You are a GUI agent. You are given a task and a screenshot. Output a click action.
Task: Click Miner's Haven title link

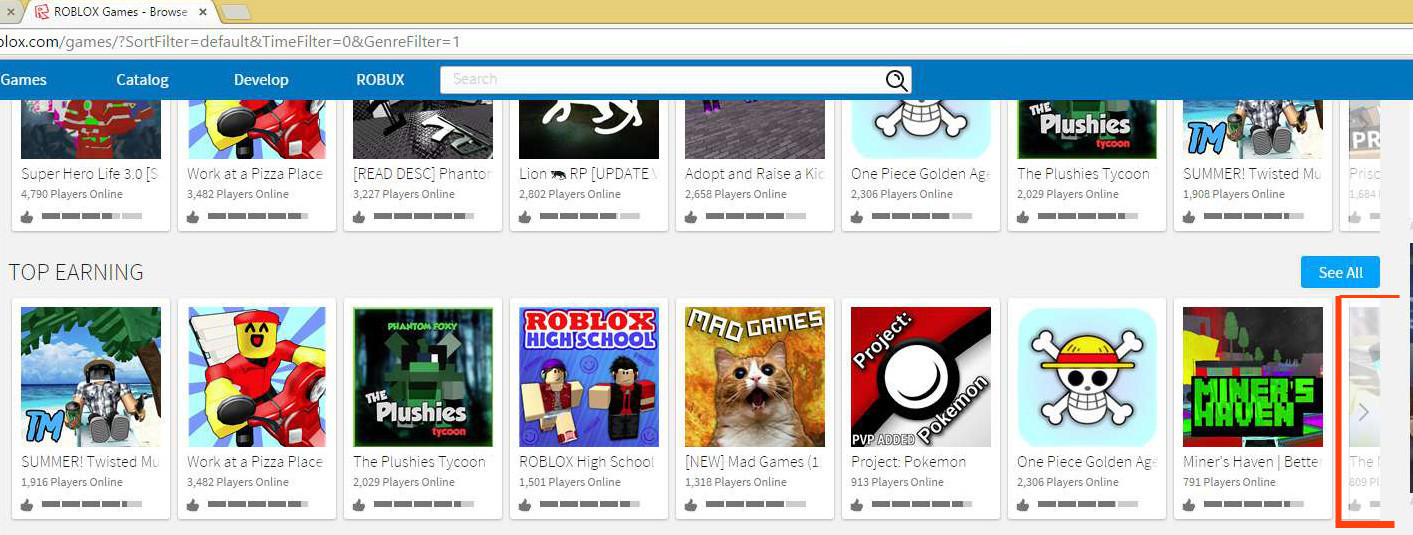(1252, 462)
